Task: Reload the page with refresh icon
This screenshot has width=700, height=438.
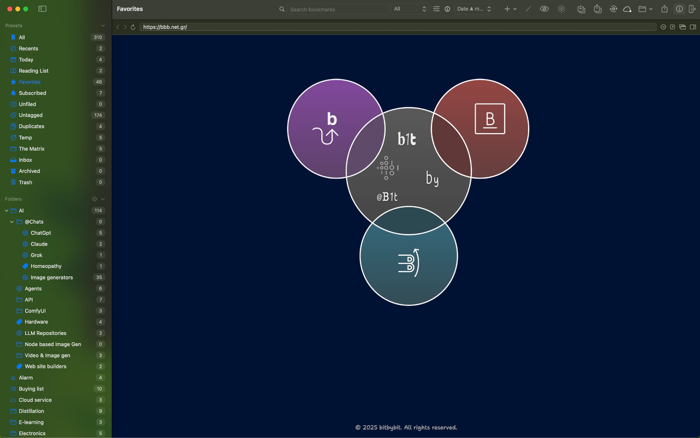Action: tap(133, 27)
